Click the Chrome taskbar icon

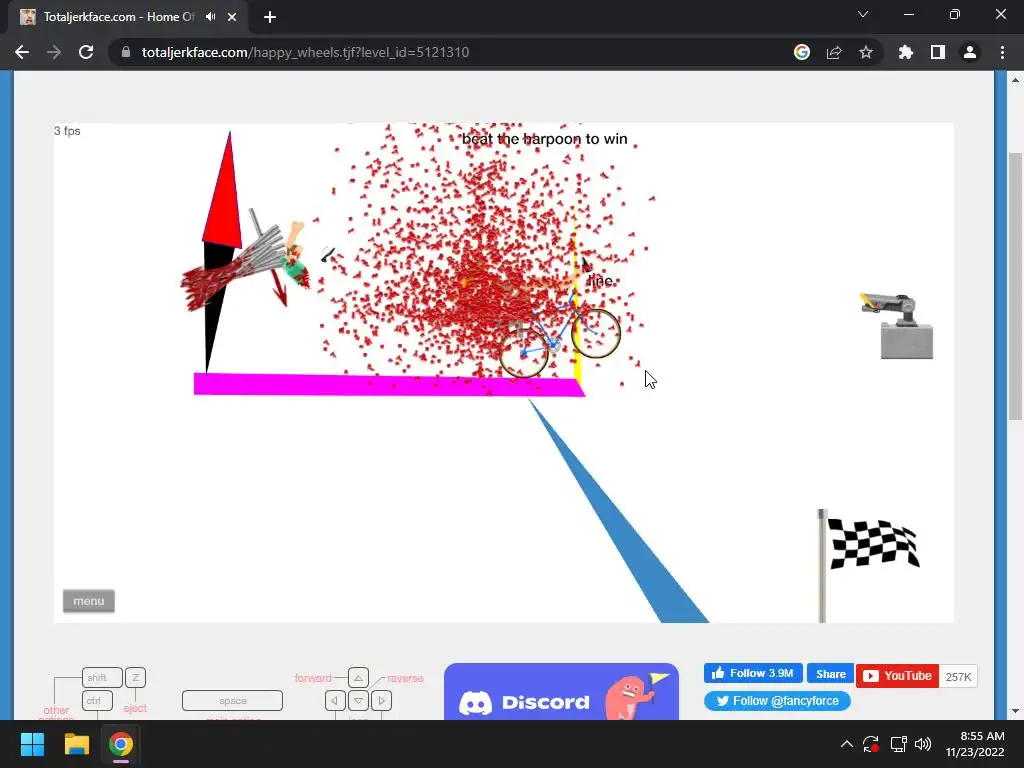pos(121,744)
